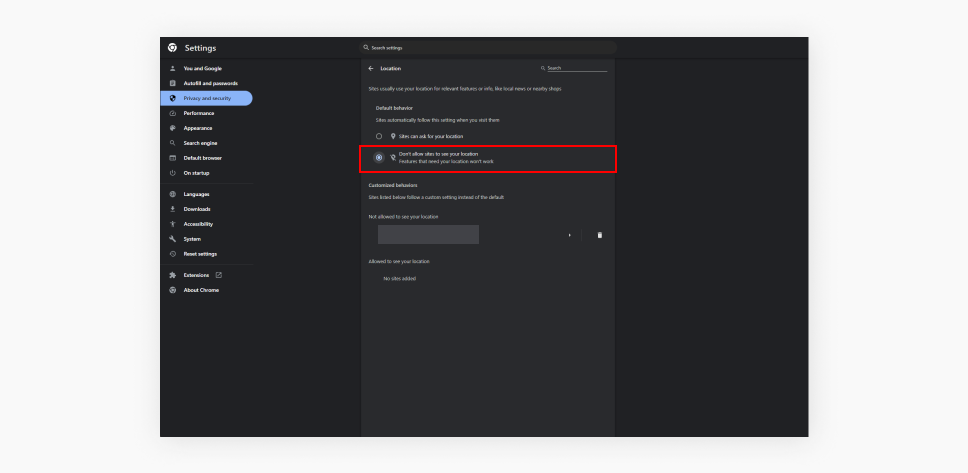
Task: Click the Location page title
Action: [391, 69]
